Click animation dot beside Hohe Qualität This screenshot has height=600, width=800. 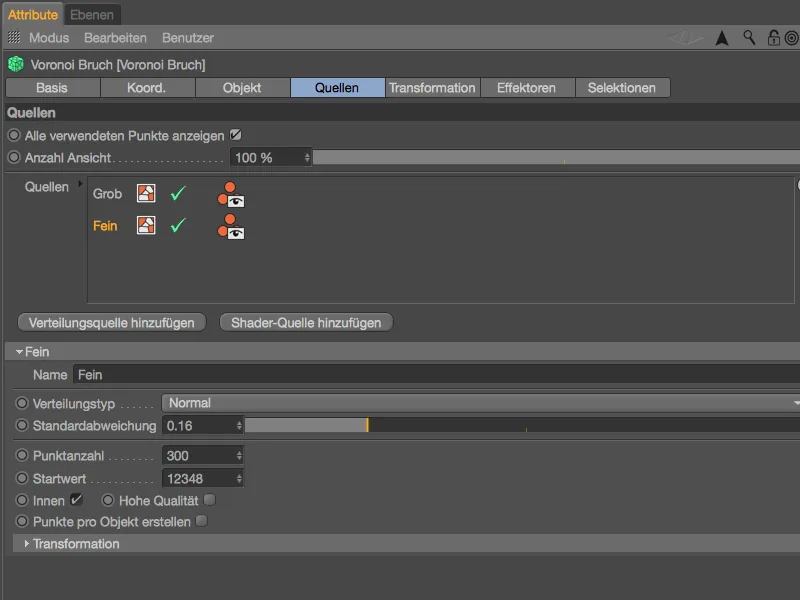[x=108, y=500]
